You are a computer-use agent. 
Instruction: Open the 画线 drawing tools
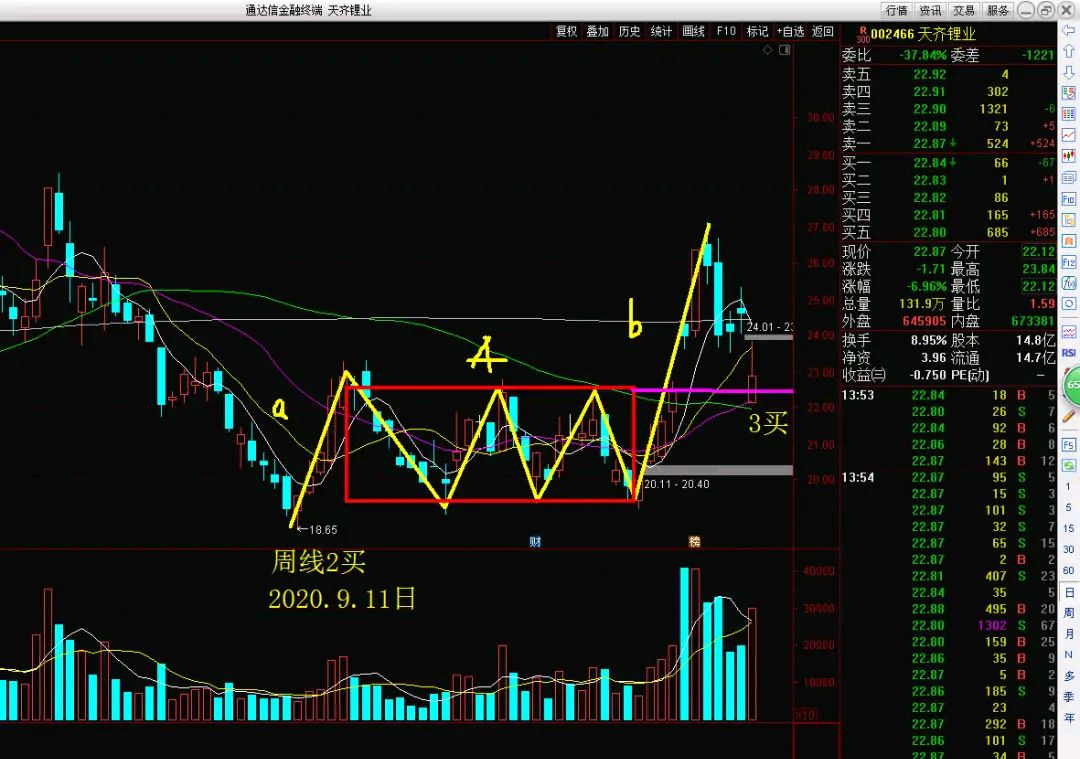coord(694,32)
